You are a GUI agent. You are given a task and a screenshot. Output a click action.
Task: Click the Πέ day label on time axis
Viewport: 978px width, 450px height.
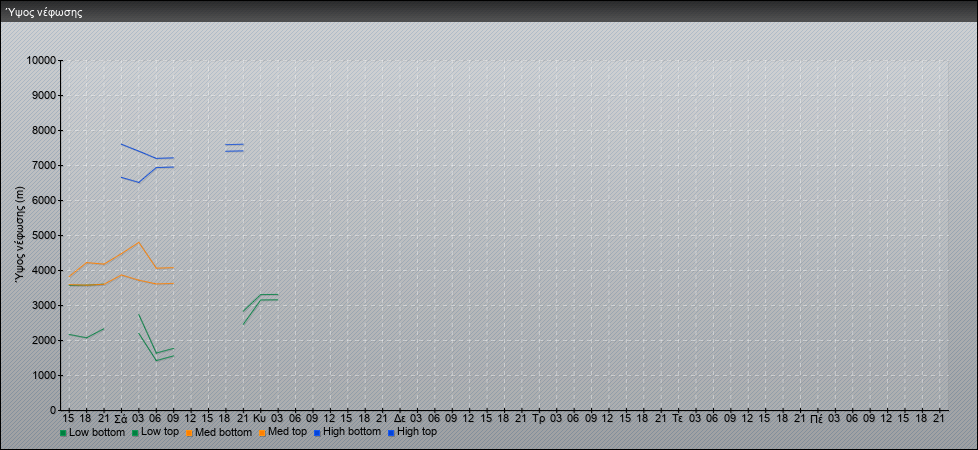[816, 419]
